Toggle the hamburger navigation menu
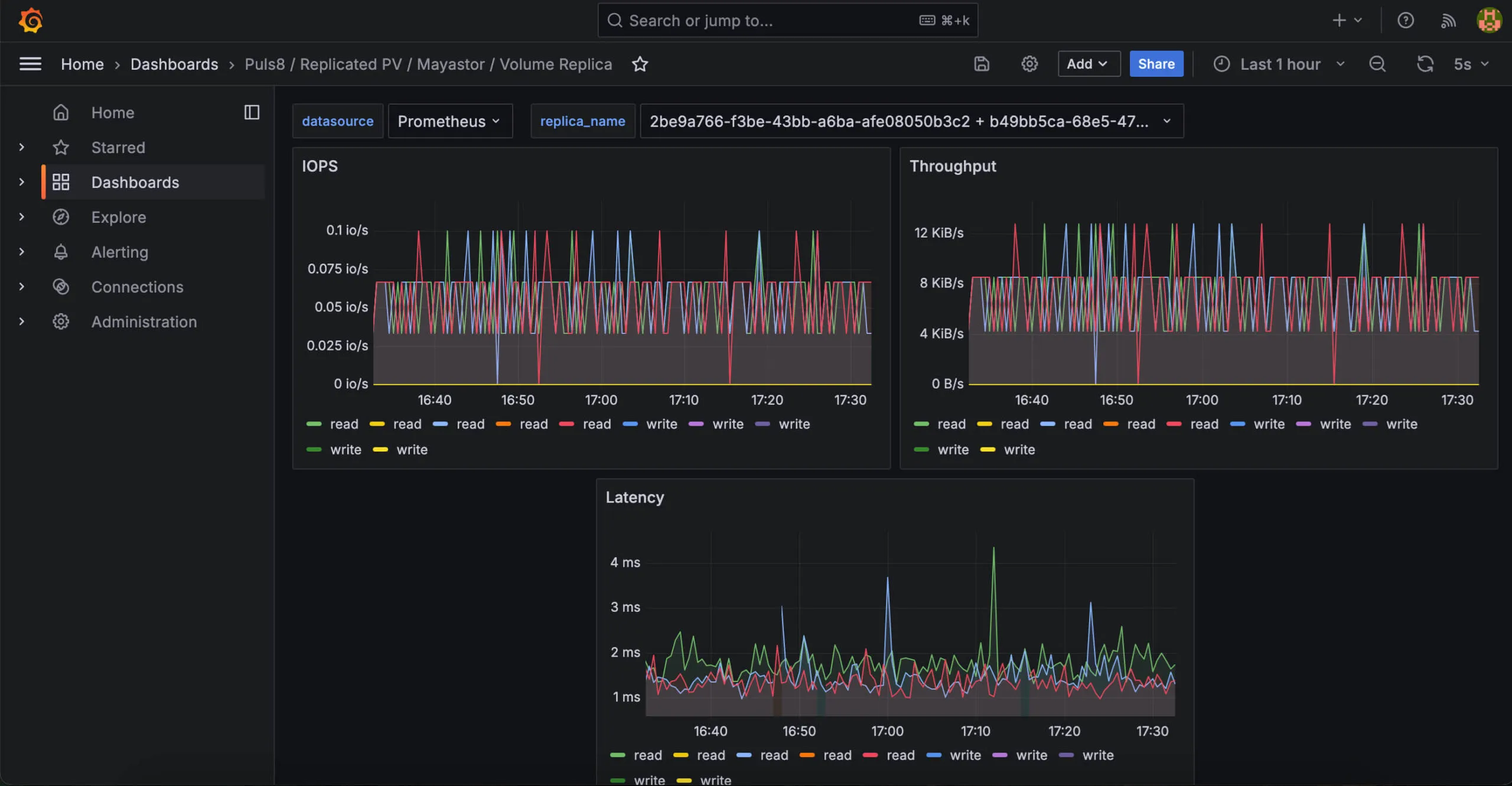The width and height of the screenshot is (1512, 786). point(30,64)
